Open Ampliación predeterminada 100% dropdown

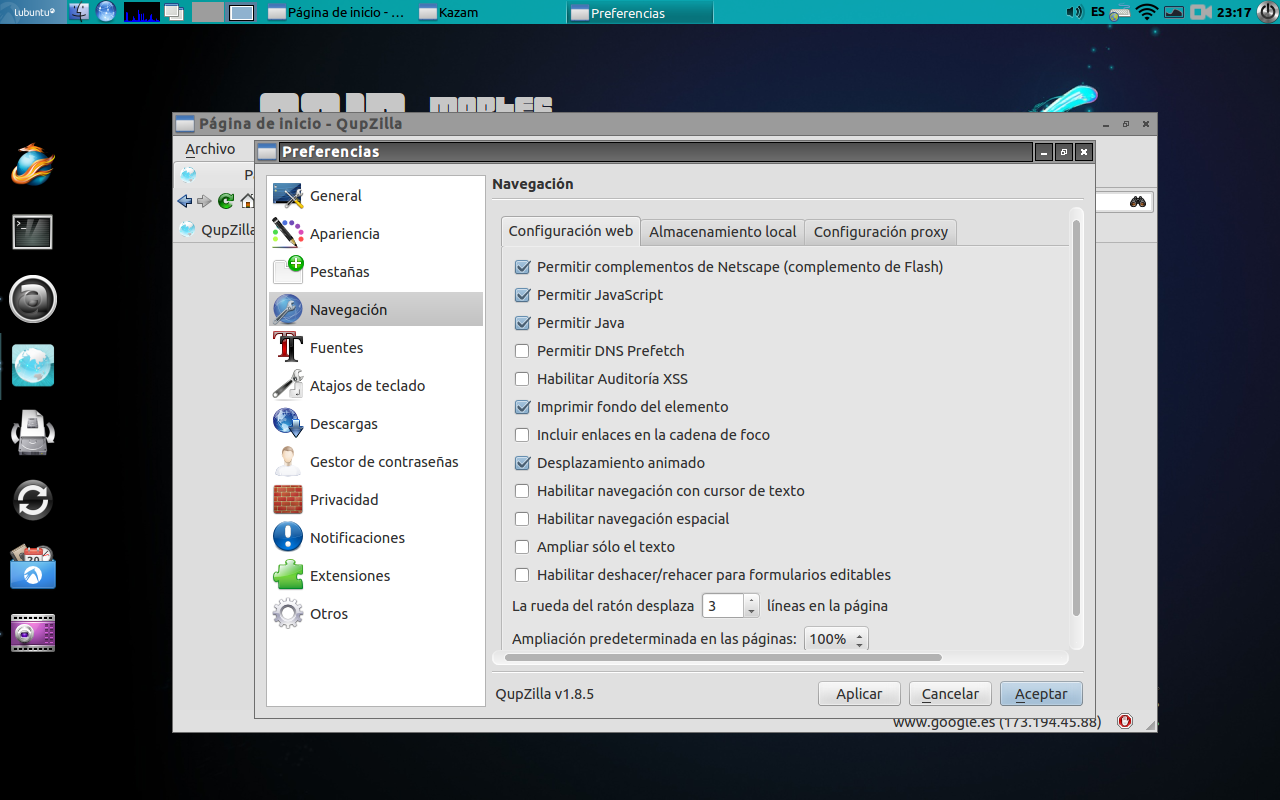(836, 639)
